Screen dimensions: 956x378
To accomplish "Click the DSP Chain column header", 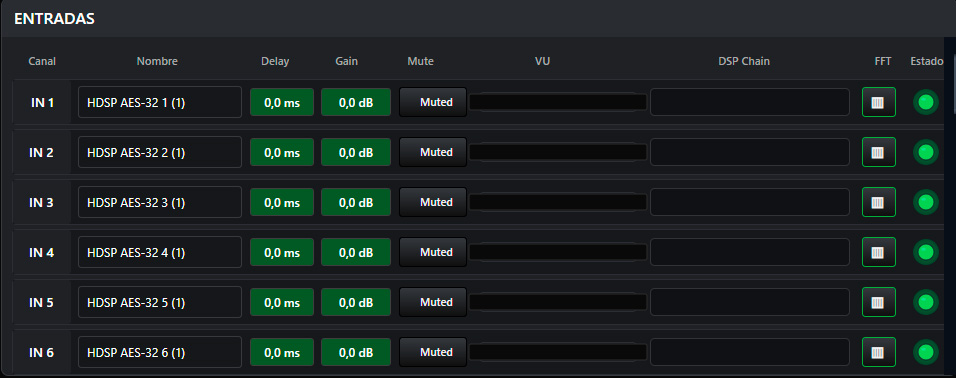I will [744, 62].
